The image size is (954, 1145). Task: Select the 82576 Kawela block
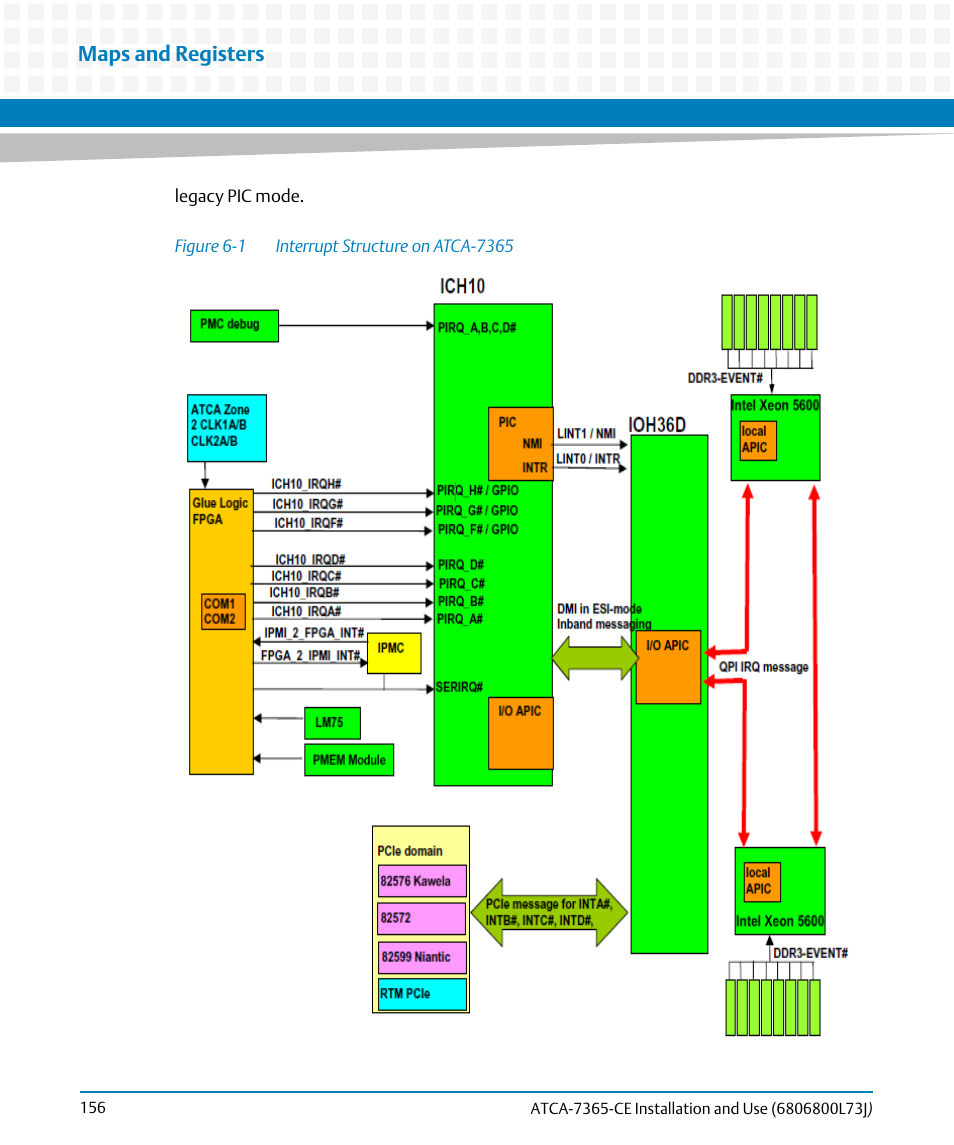point(422,881)
